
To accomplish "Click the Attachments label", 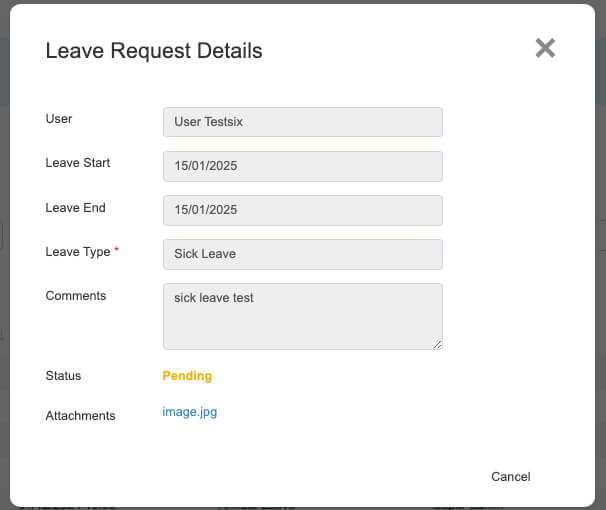I will 80,416.
